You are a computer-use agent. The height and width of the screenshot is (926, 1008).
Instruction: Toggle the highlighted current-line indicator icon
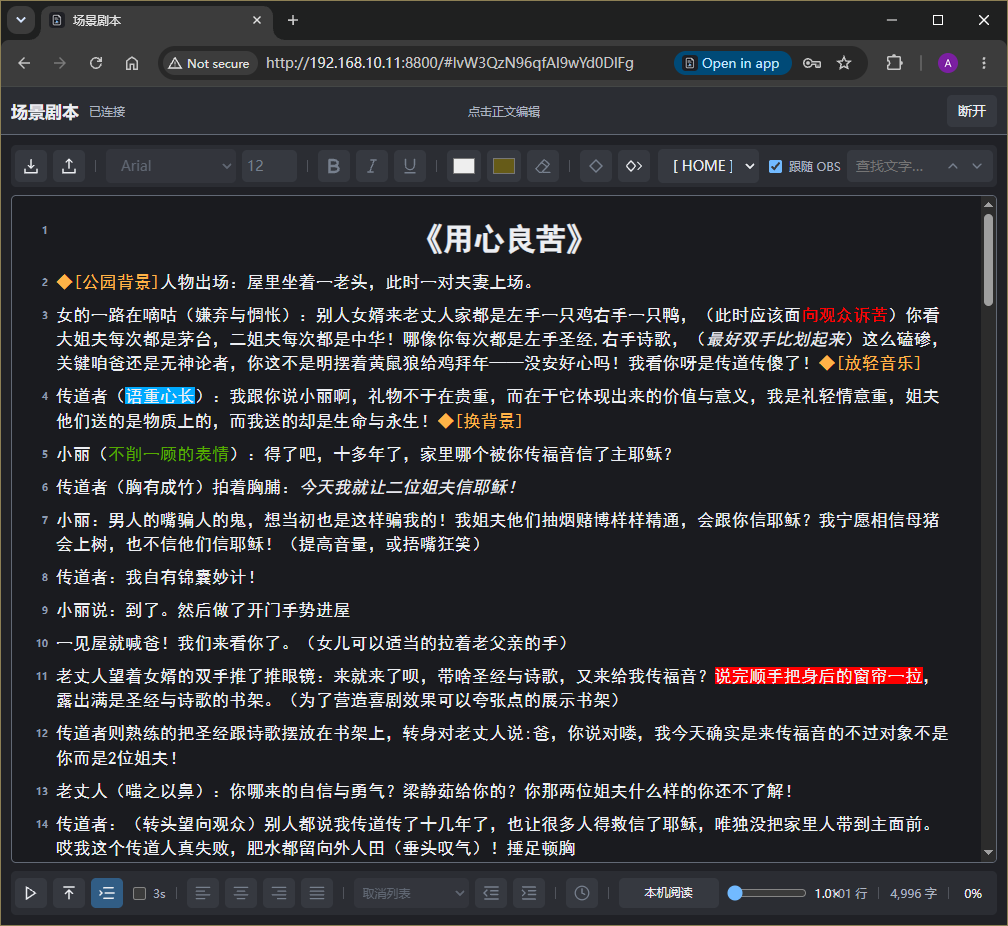tap(107, 893)
